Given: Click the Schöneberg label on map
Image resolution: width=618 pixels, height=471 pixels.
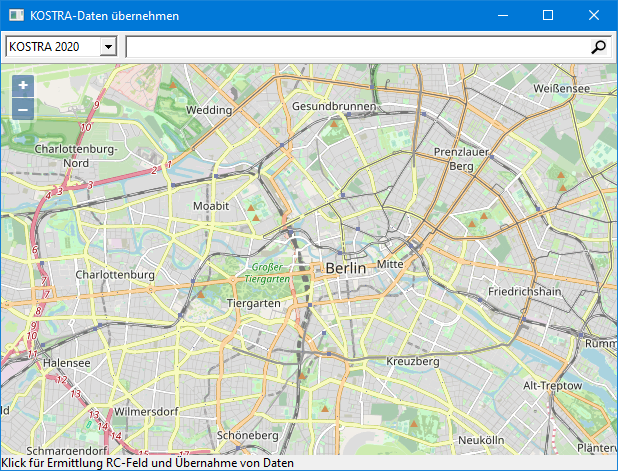Looking at the screenshot, I should click(x=247, y=436).
